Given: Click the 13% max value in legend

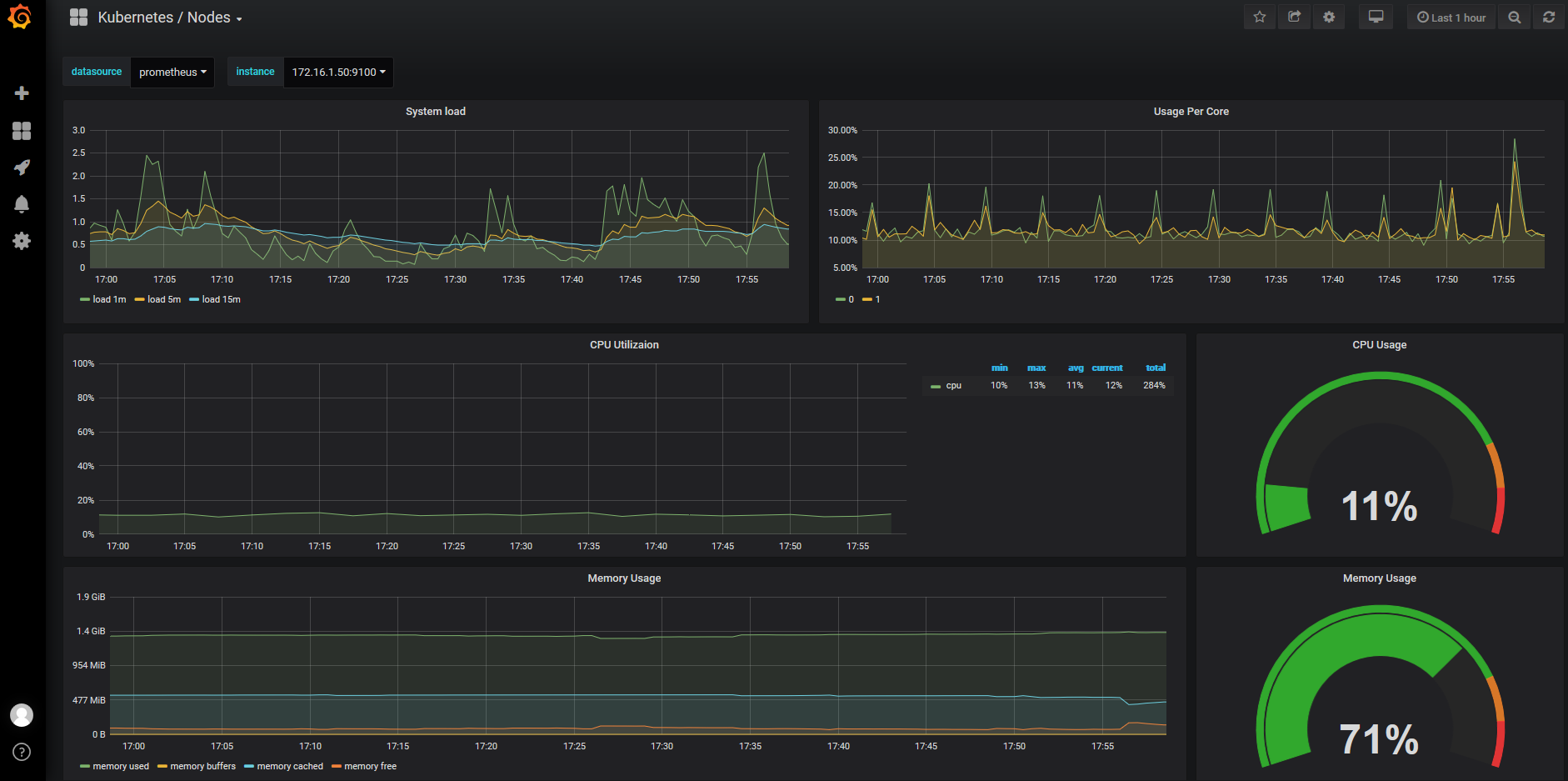Looking at the screenshot, I should pyautogui.click(x=1036, y=386).
